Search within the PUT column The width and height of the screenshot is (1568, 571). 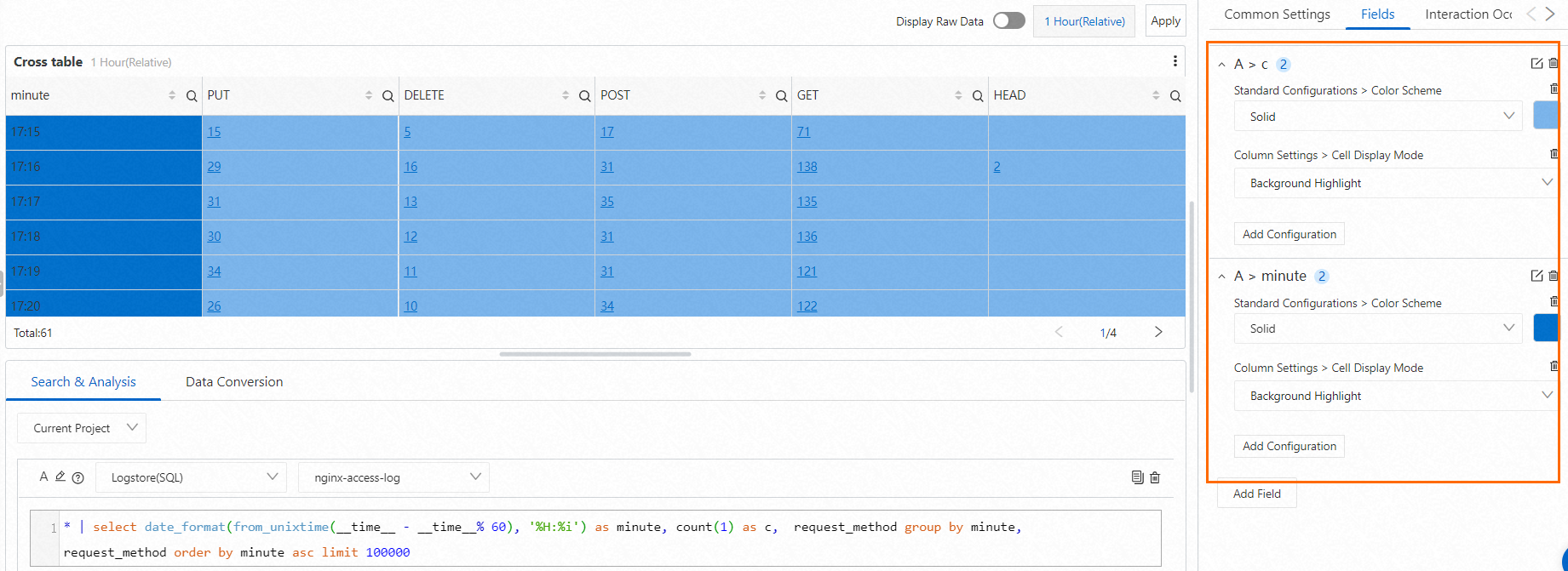tap(388, 96)
